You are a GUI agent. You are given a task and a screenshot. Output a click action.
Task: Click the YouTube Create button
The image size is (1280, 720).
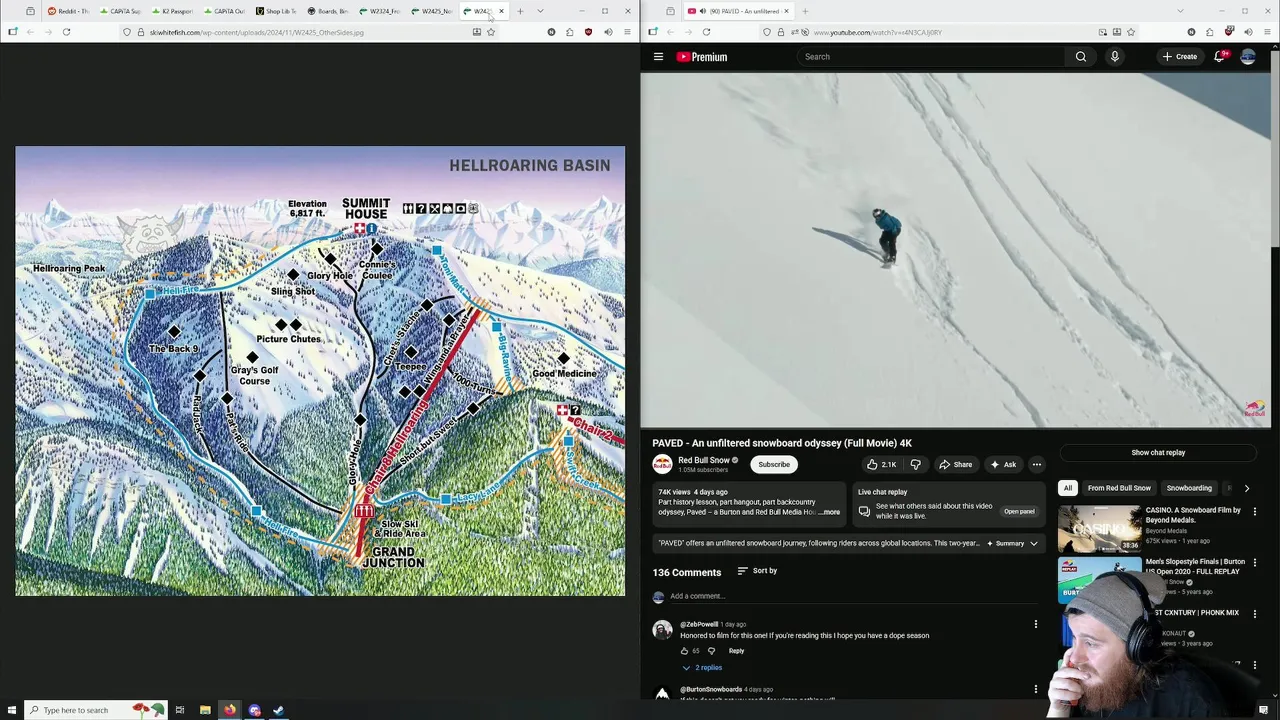(x=1179, y=57)
